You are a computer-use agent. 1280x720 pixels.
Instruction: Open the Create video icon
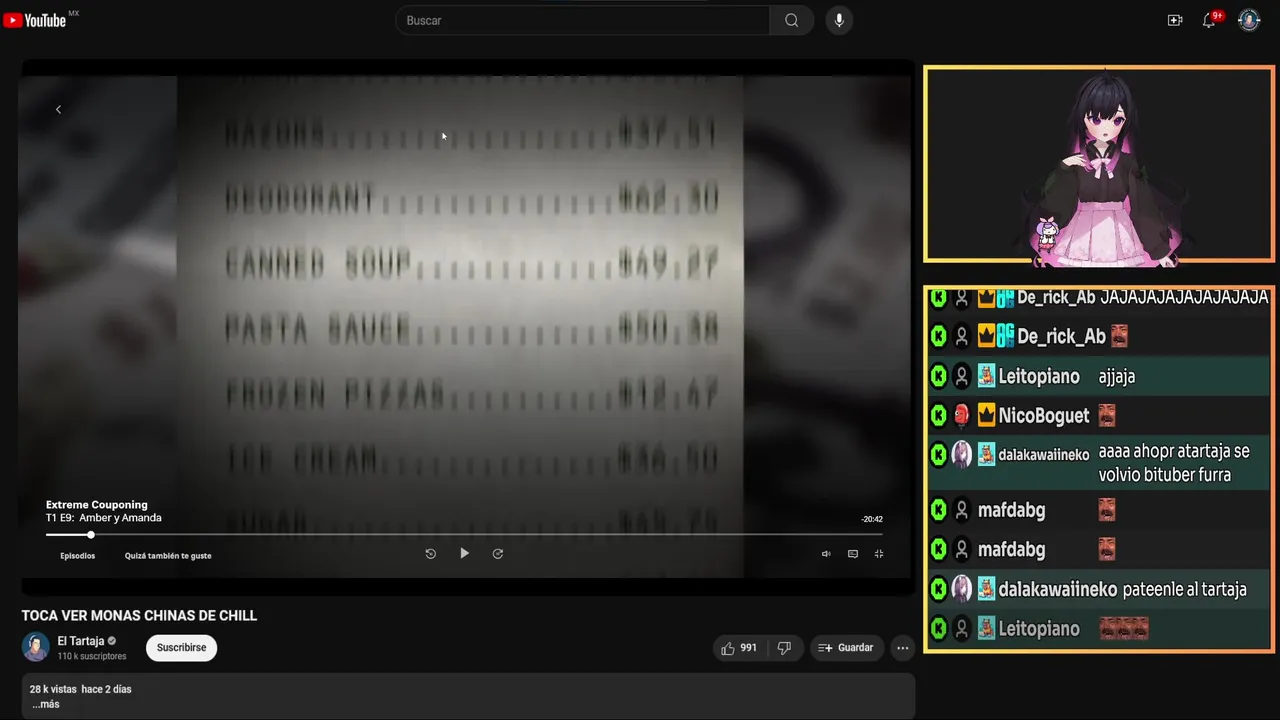[x=1175, y=20]
